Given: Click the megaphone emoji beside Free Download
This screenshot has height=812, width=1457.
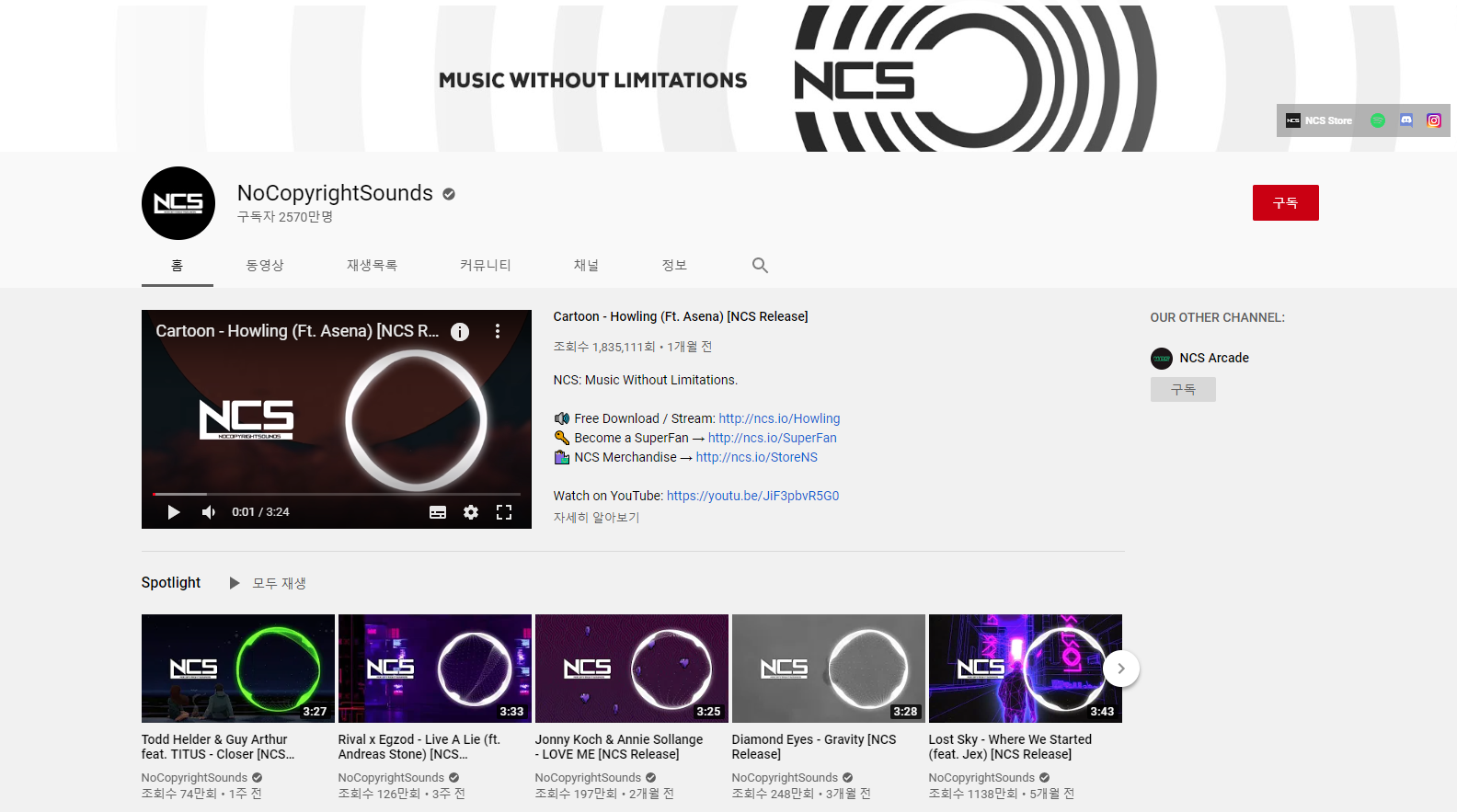Looking at the screenshot, I should coord(562,418).
